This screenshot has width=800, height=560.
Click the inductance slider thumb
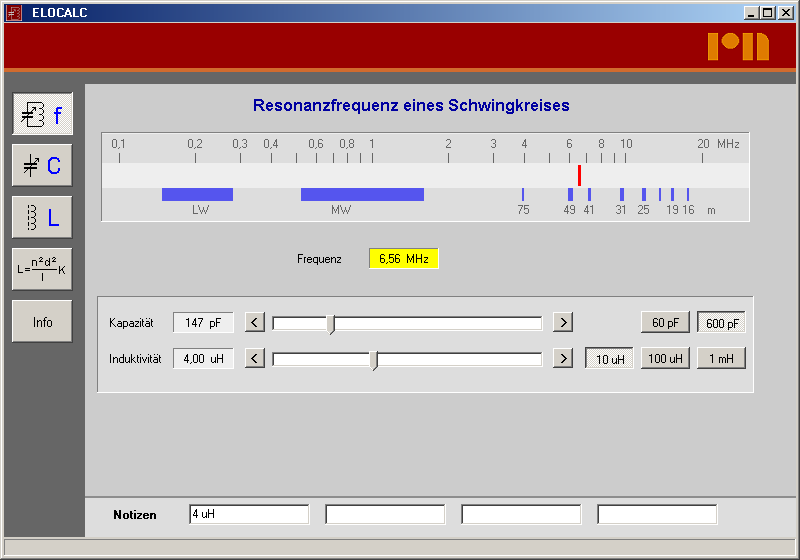pos(374,359)
